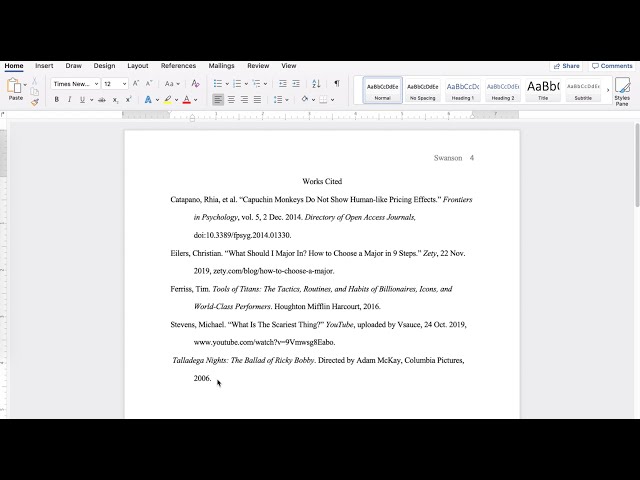Click the Works Cited heading

click(x=322, y=181)
